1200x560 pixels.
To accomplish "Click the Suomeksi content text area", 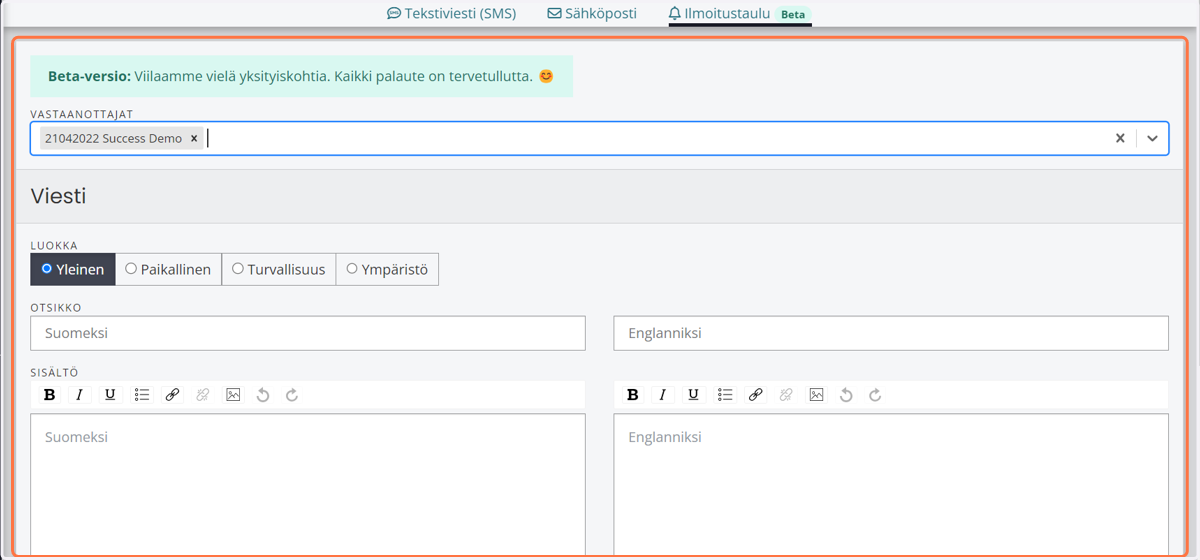I will click(x=308, y=486).
